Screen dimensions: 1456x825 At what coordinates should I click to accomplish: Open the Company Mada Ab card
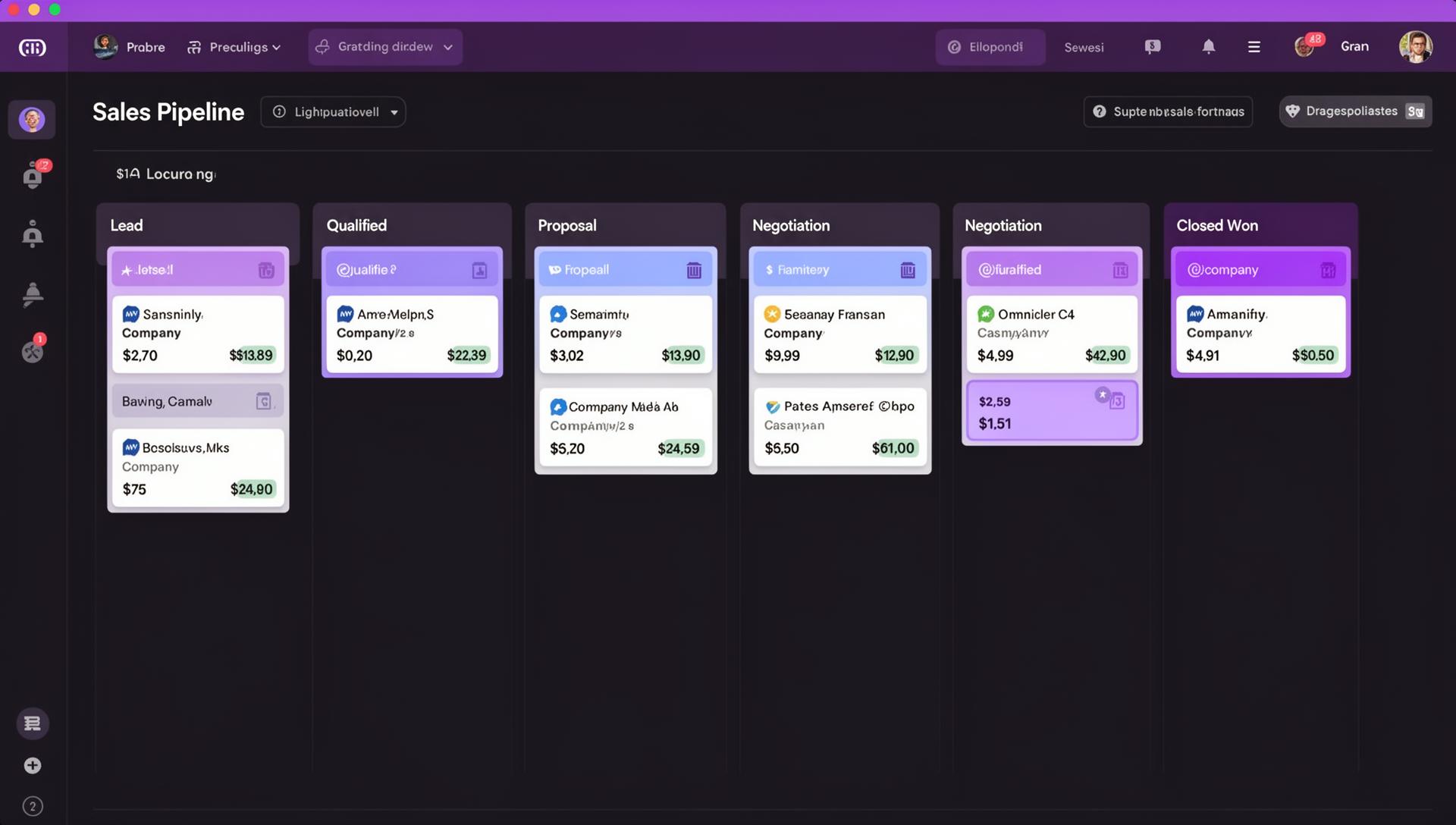[626, 427]
